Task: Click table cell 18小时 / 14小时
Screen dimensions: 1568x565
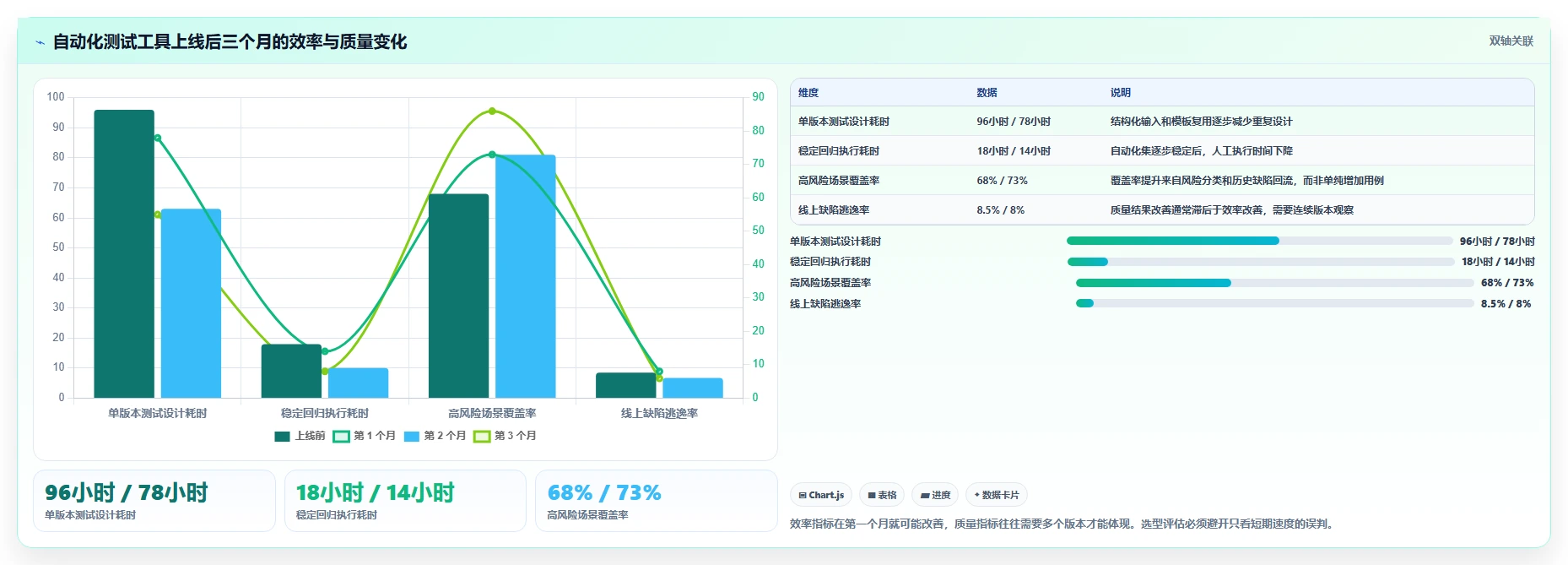Action: coord(1014,151)
